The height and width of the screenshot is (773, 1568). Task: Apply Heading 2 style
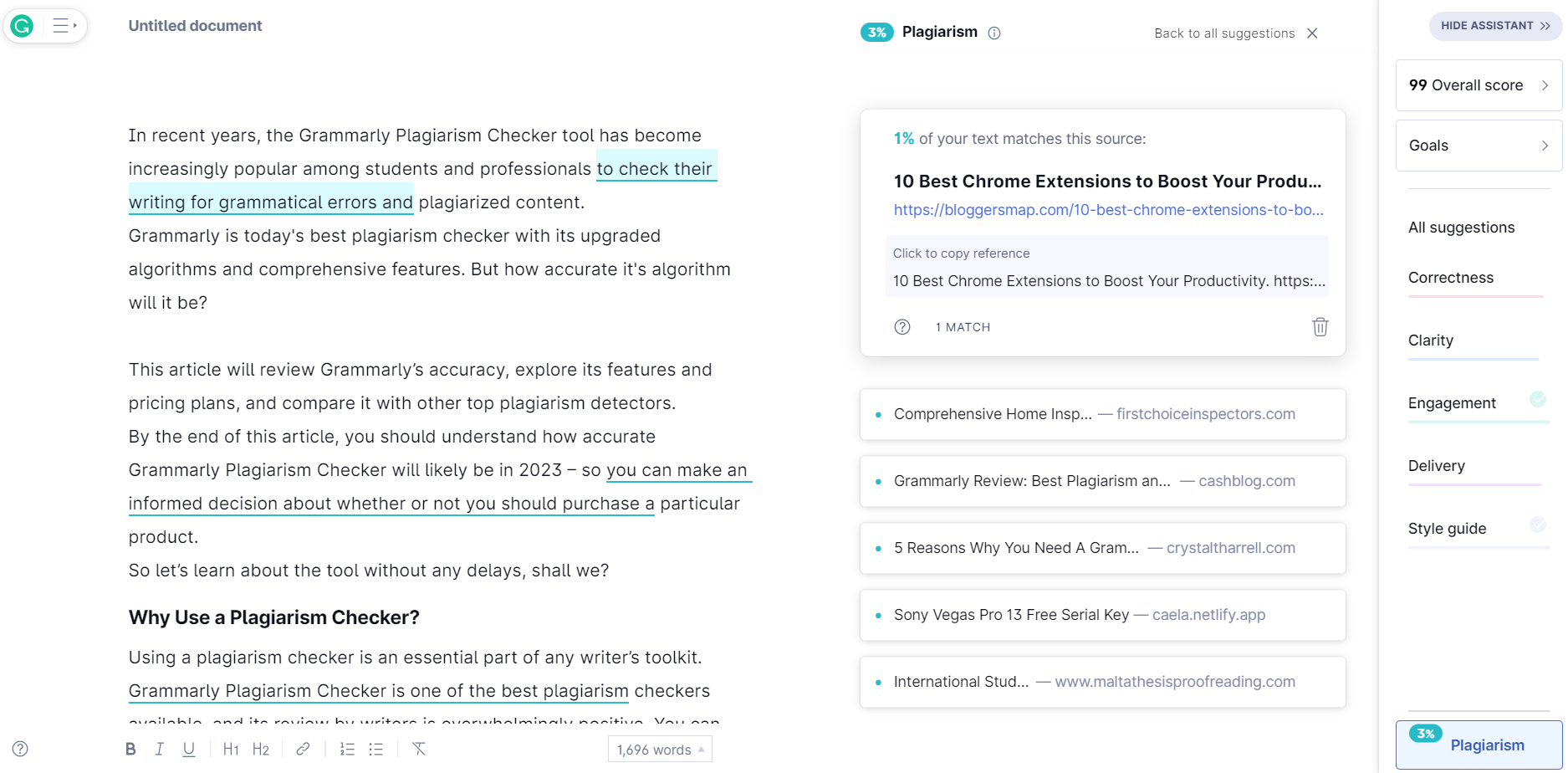pyautogui.click(x=261, y=750)
